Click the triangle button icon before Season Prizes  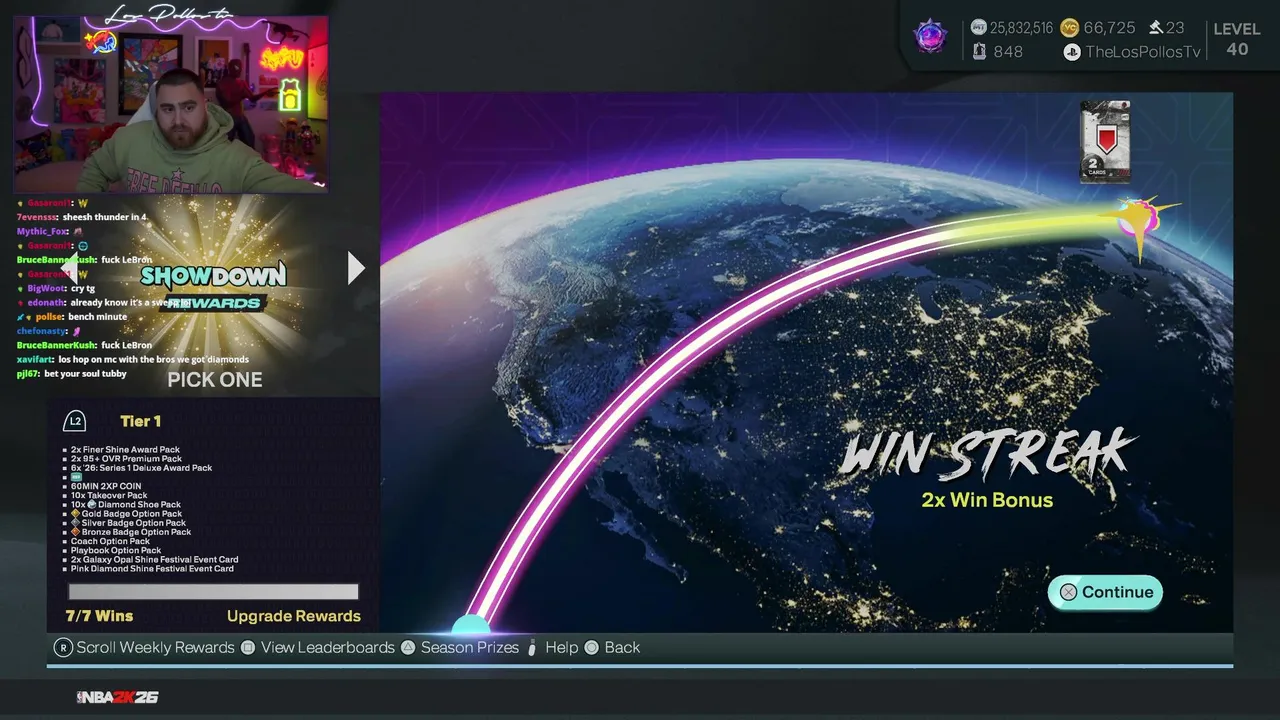[x=408, y=647]
